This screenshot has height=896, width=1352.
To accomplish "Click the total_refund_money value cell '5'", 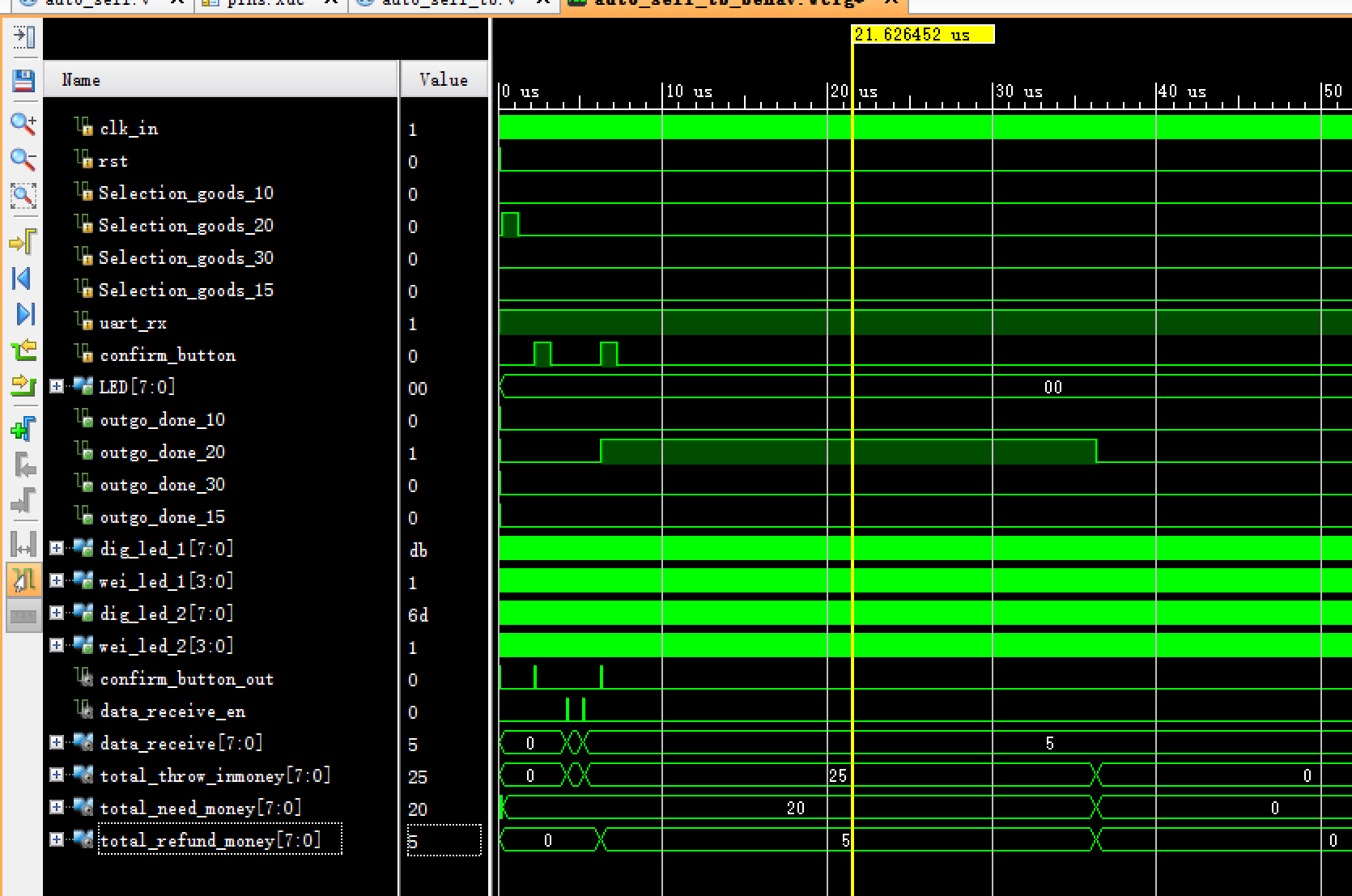I will coord(444,841).
